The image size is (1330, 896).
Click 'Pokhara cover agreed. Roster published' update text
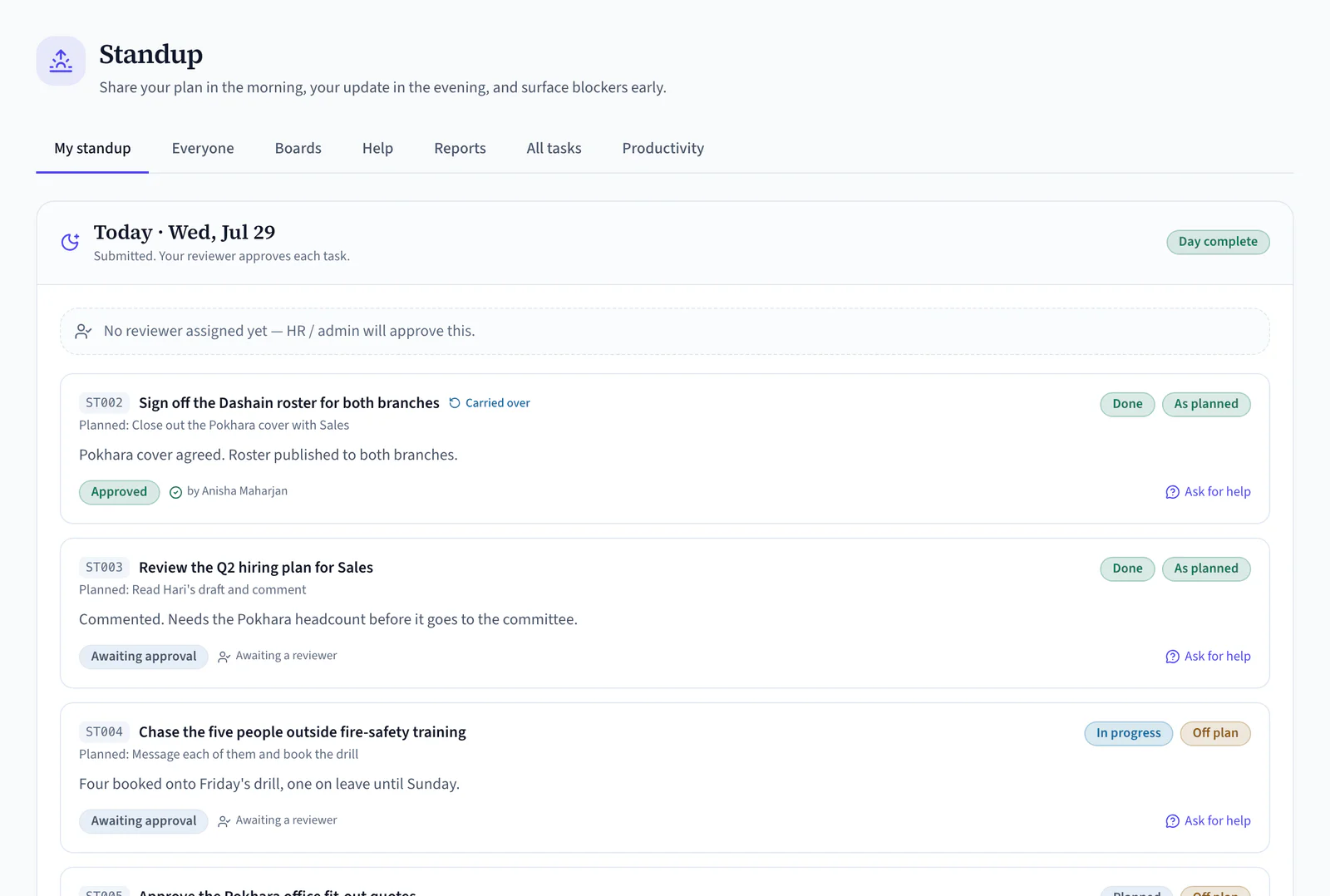pos(268,455)
